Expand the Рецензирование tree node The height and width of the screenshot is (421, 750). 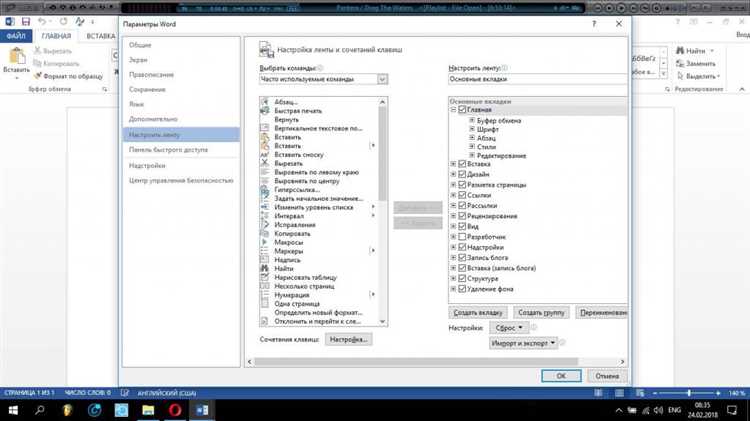[x=453, y=216]
